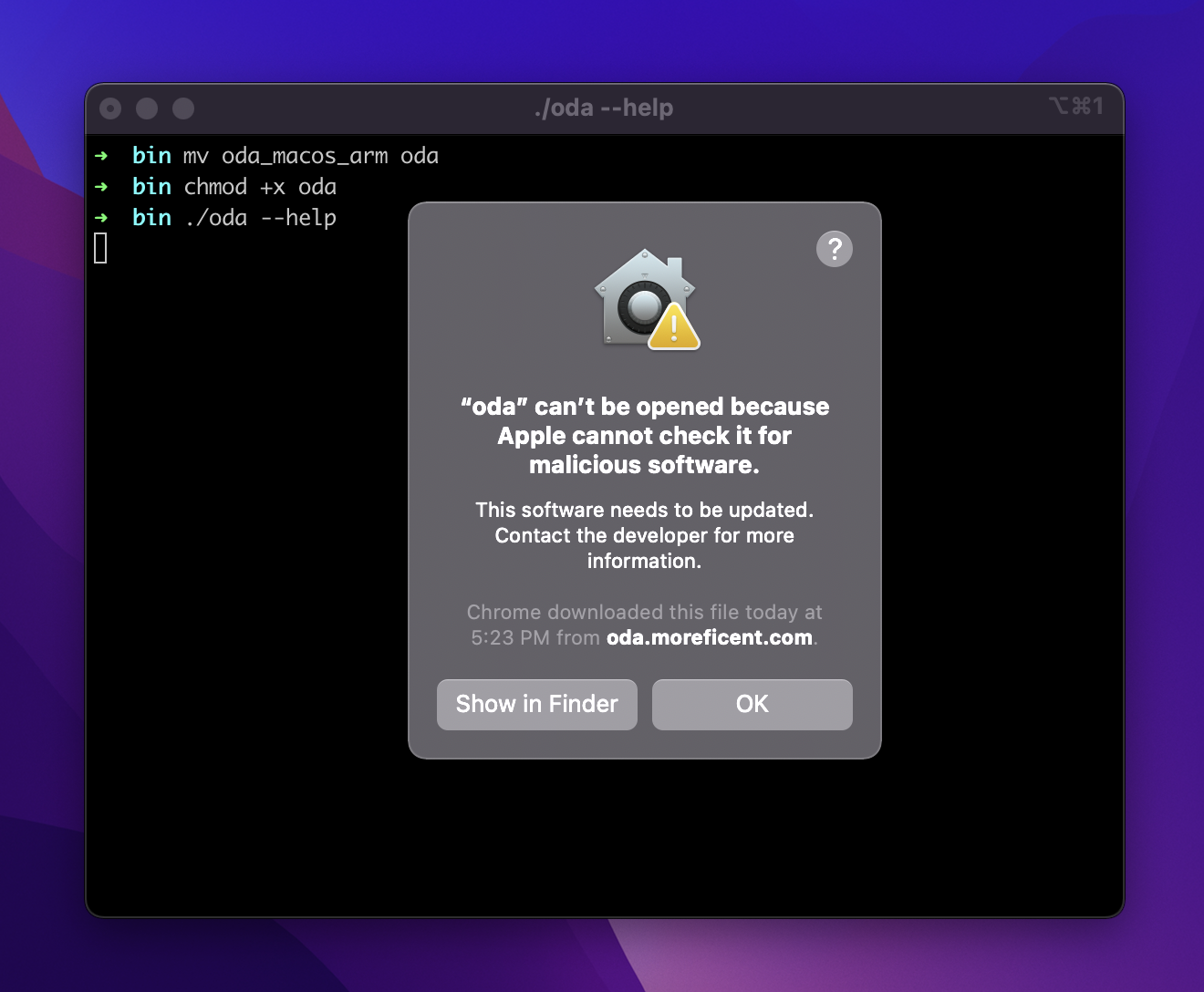Click the "mv oda_macos_arm oda" command line

click(310, 156)
